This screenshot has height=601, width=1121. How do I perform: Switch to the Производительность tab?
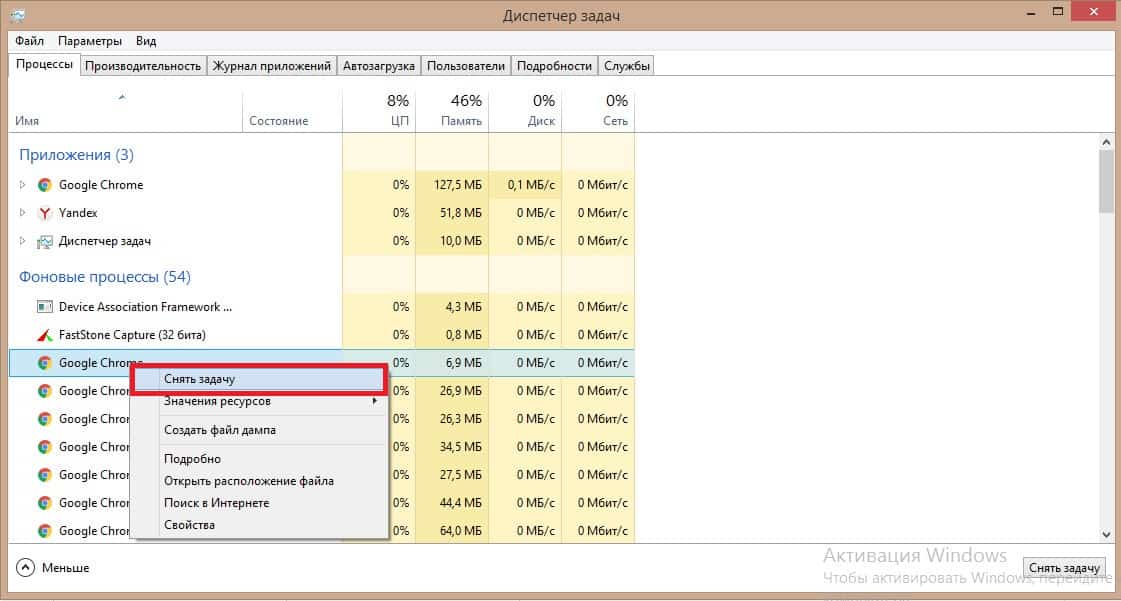(143, 66)
